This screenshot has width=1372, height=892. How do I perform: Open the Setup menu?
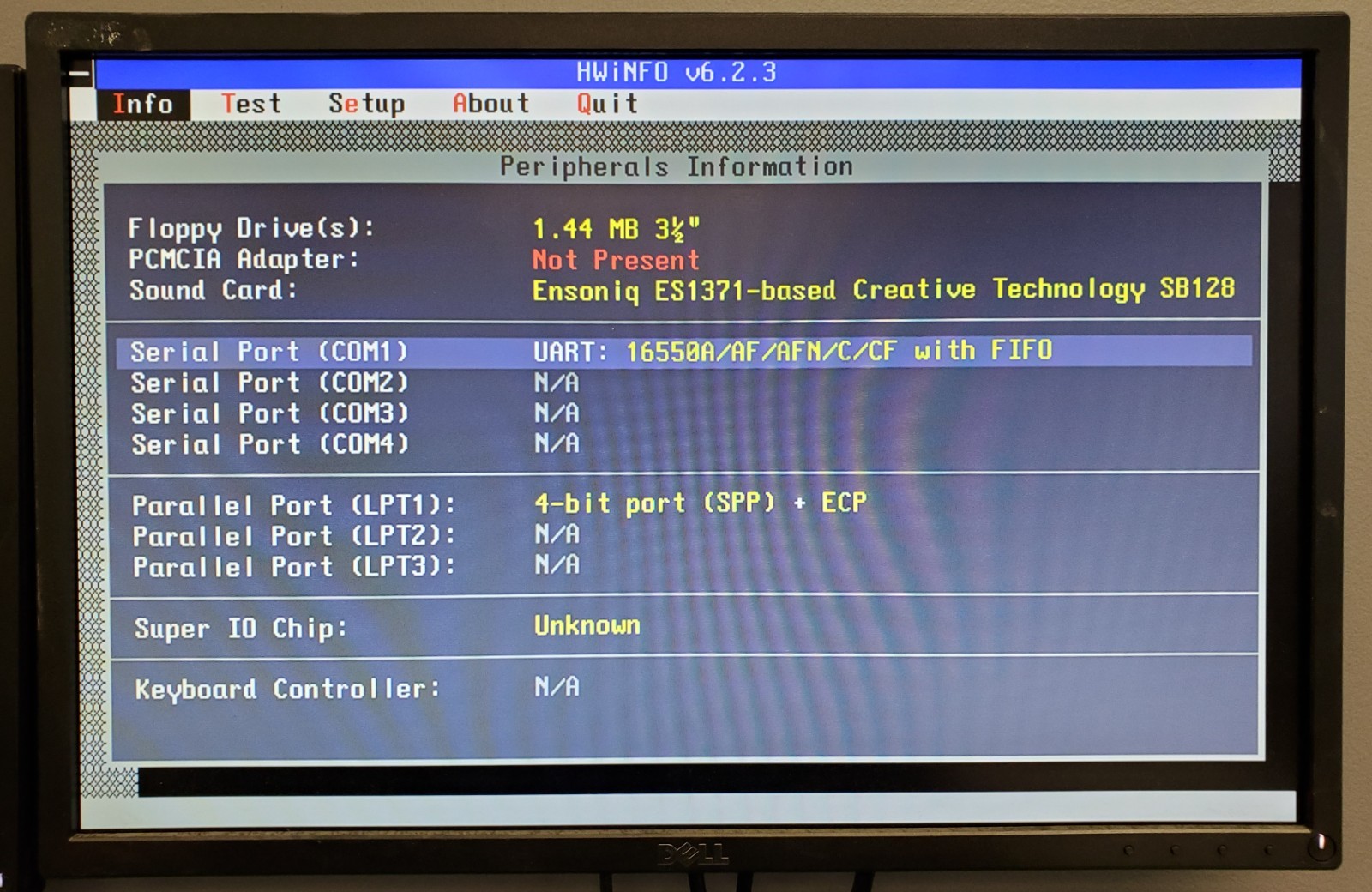point(367,104)
